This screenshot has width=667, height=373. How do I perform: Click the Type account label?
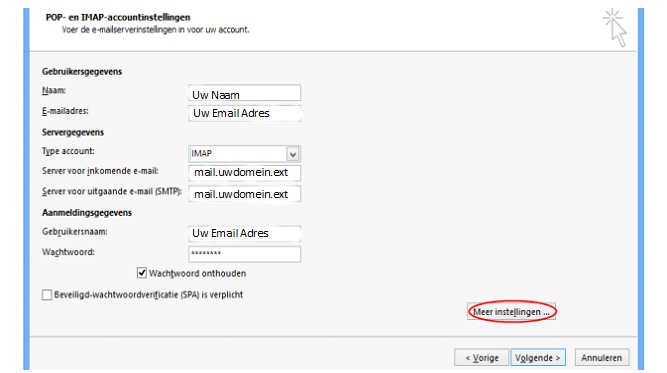click(68, 151)
